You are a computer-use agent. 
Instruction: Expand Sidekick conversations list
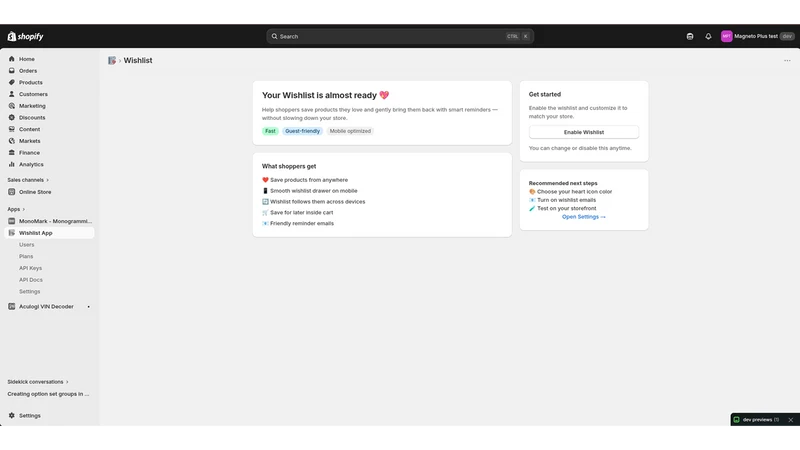(x=38, y=382)
